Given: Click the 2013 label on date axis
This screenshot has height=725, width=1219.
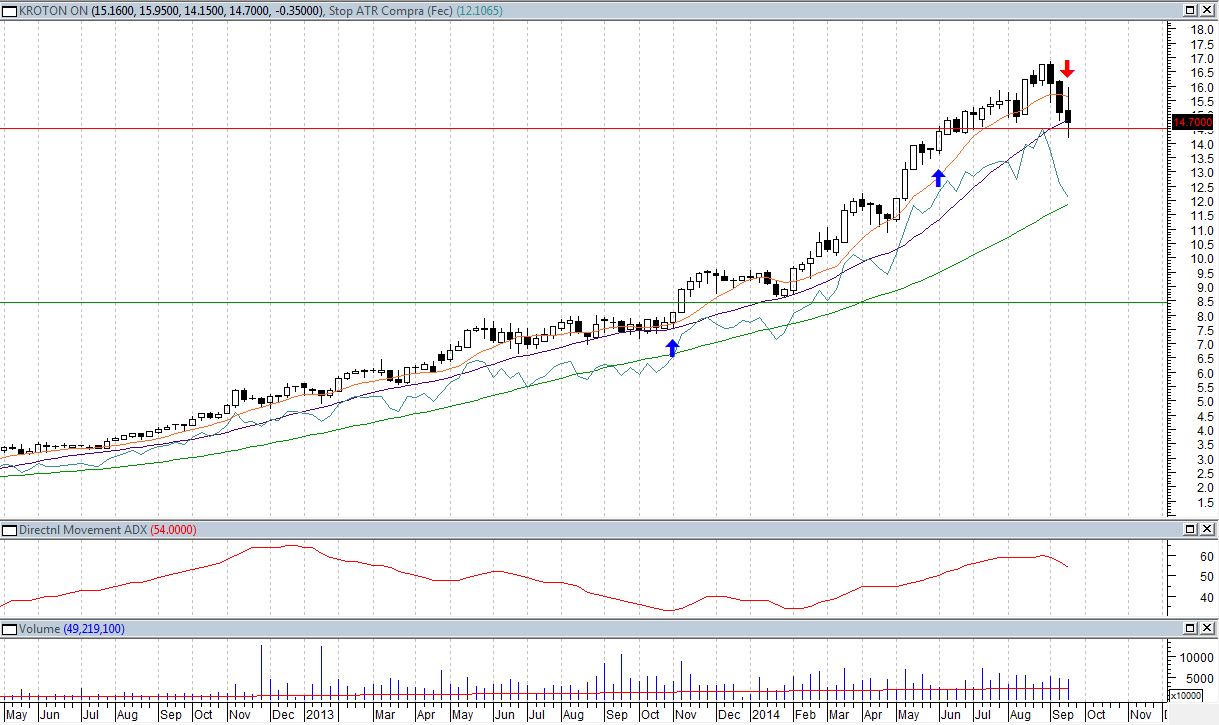Looking at the screenshot, I should [x=320, y=715].
